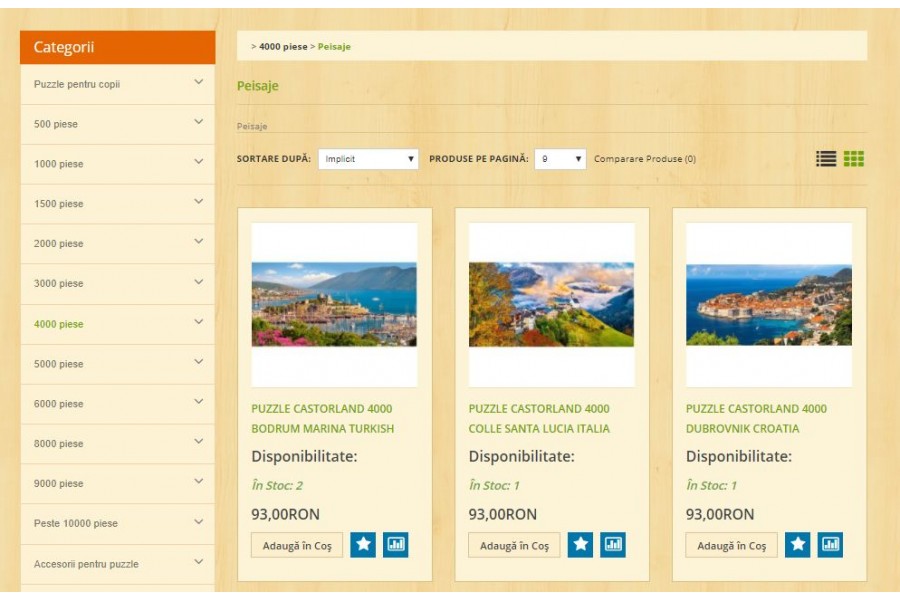Open 1500 piese category
This screenshot has height=600, width=900.
tap(59, 204)
